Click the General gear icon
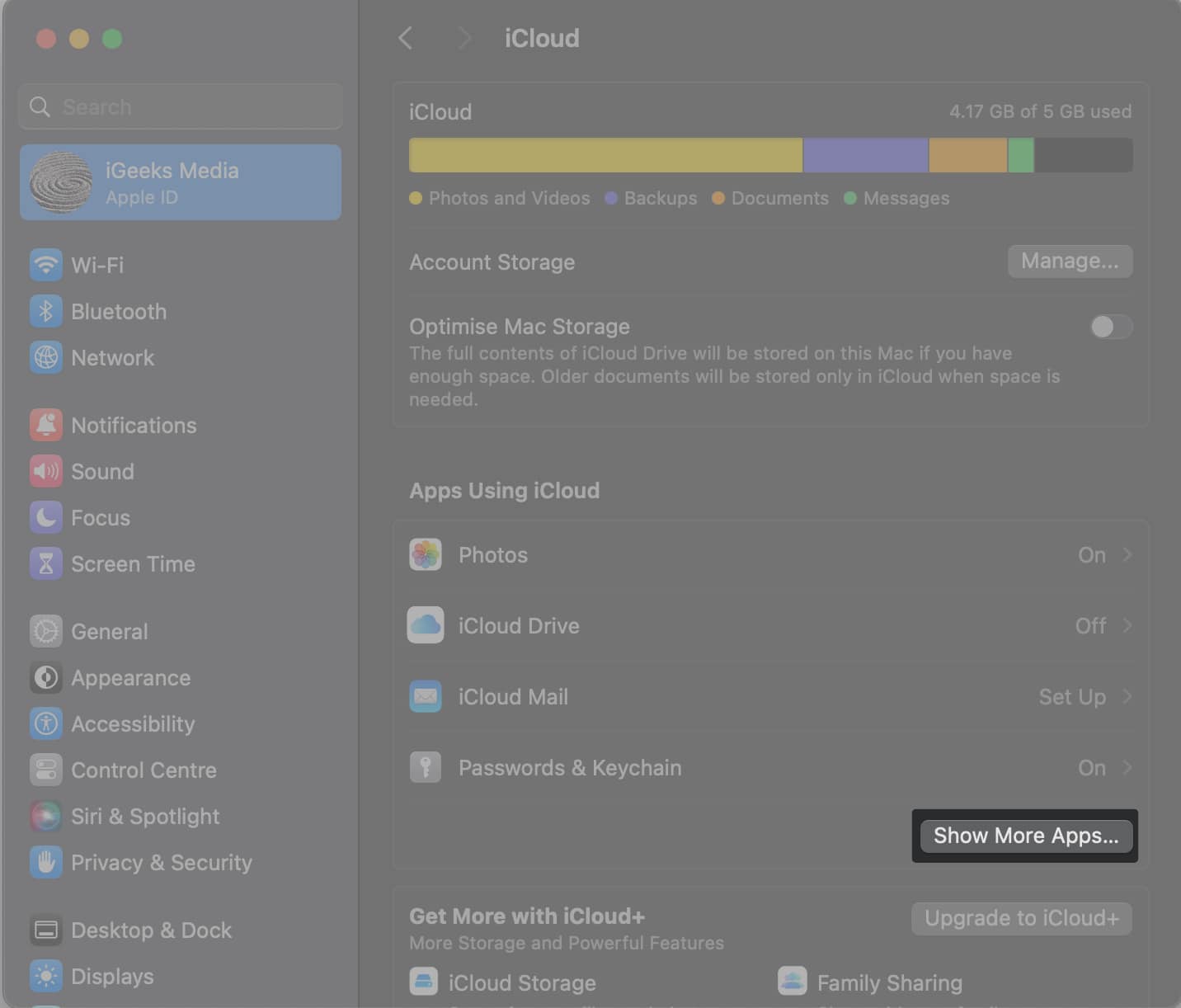The height and width of the screenshot is (1008, 1181). coord(46,631)
